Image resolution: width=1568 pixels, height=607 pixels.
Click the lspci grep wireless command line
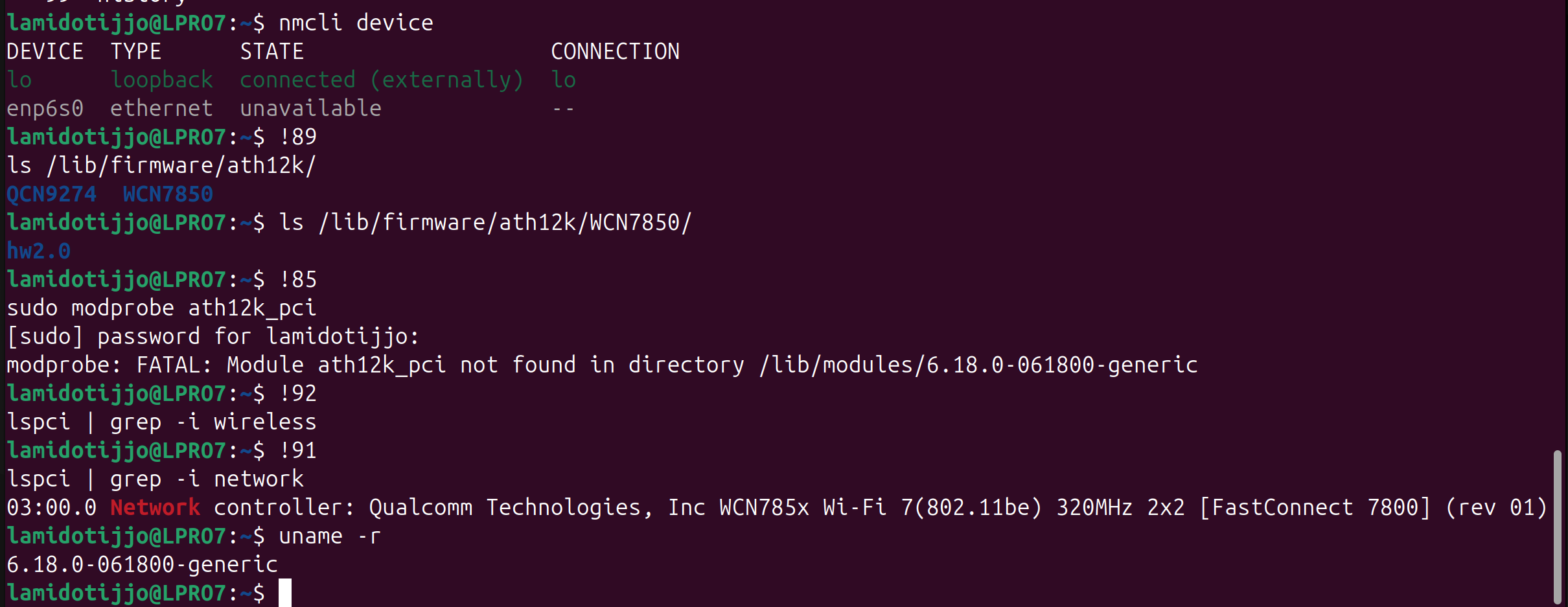coord(161,422)
